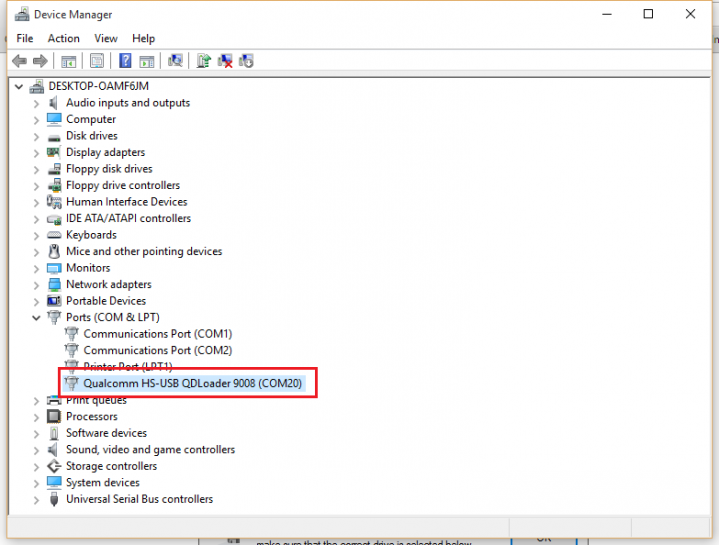Select Communications Port (COM1) device

157,334
